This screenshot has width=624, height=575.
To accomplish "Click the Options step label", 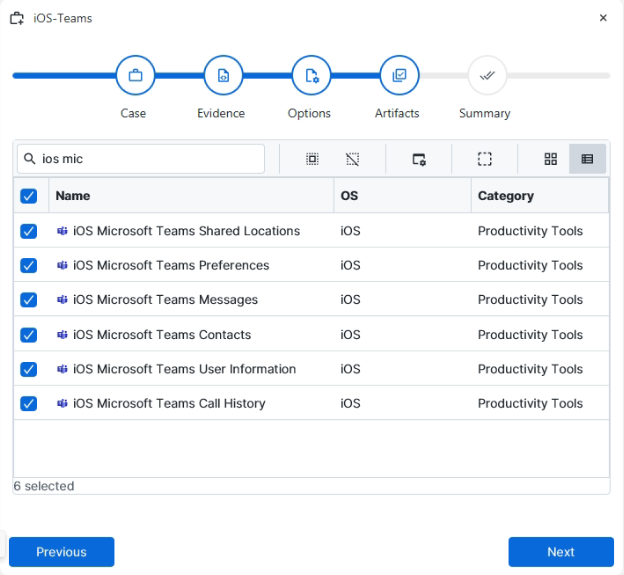I will point(309,113).
